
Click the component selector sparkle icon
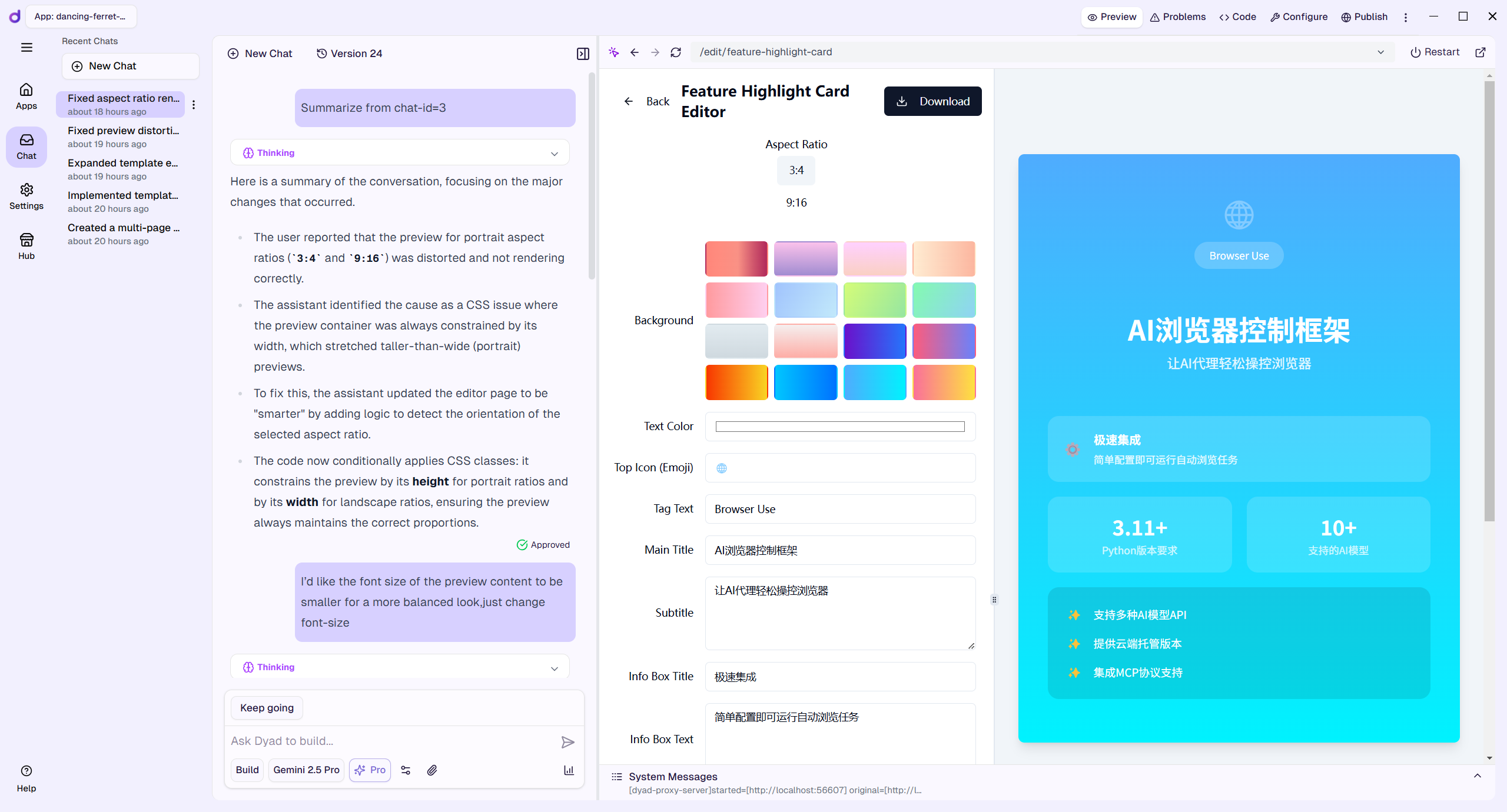[x=614, y=52]
